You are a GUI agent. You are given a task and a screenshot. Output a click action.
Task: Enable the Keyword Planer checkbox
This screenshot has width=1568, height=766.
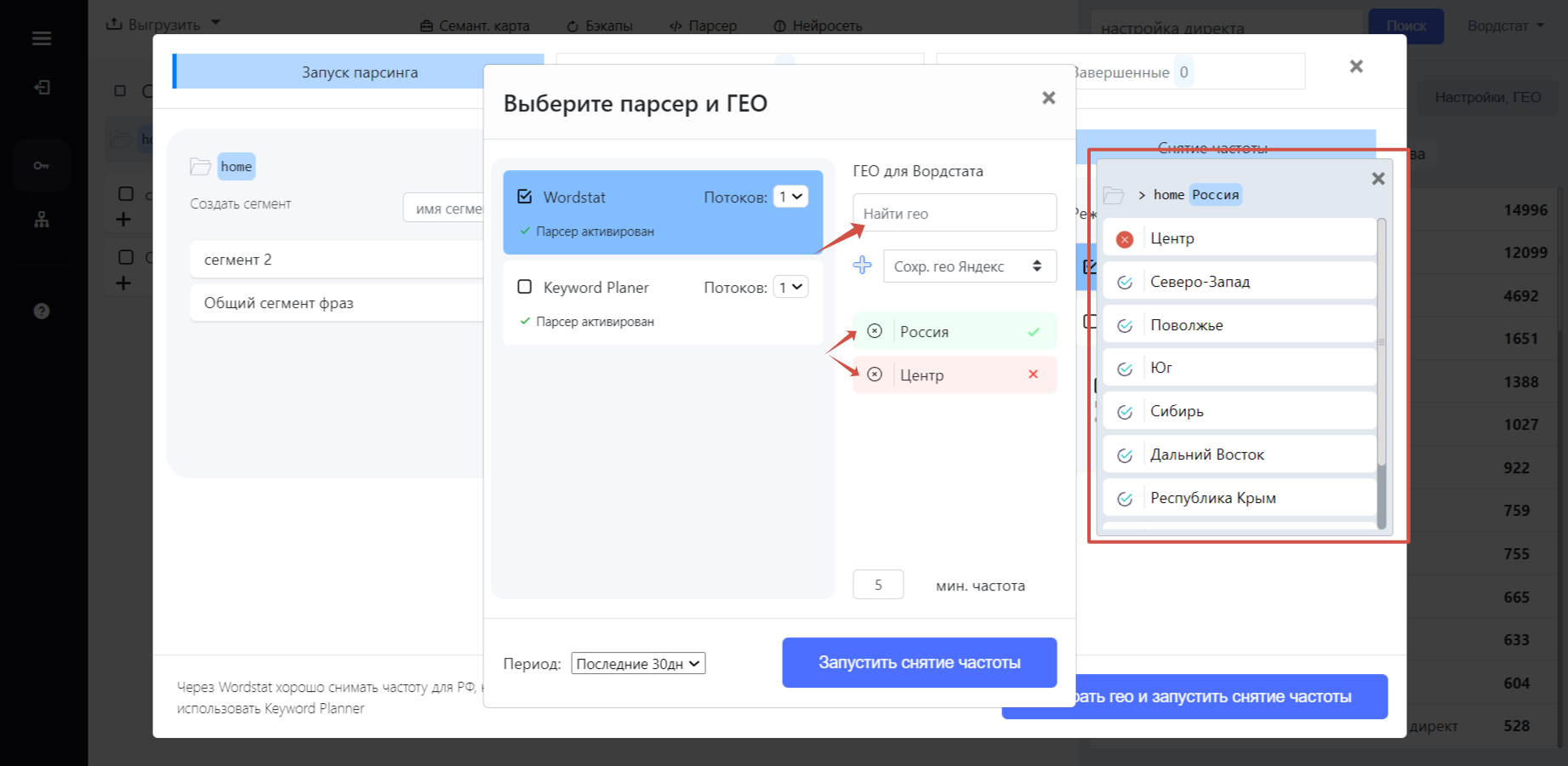(525, 287)
